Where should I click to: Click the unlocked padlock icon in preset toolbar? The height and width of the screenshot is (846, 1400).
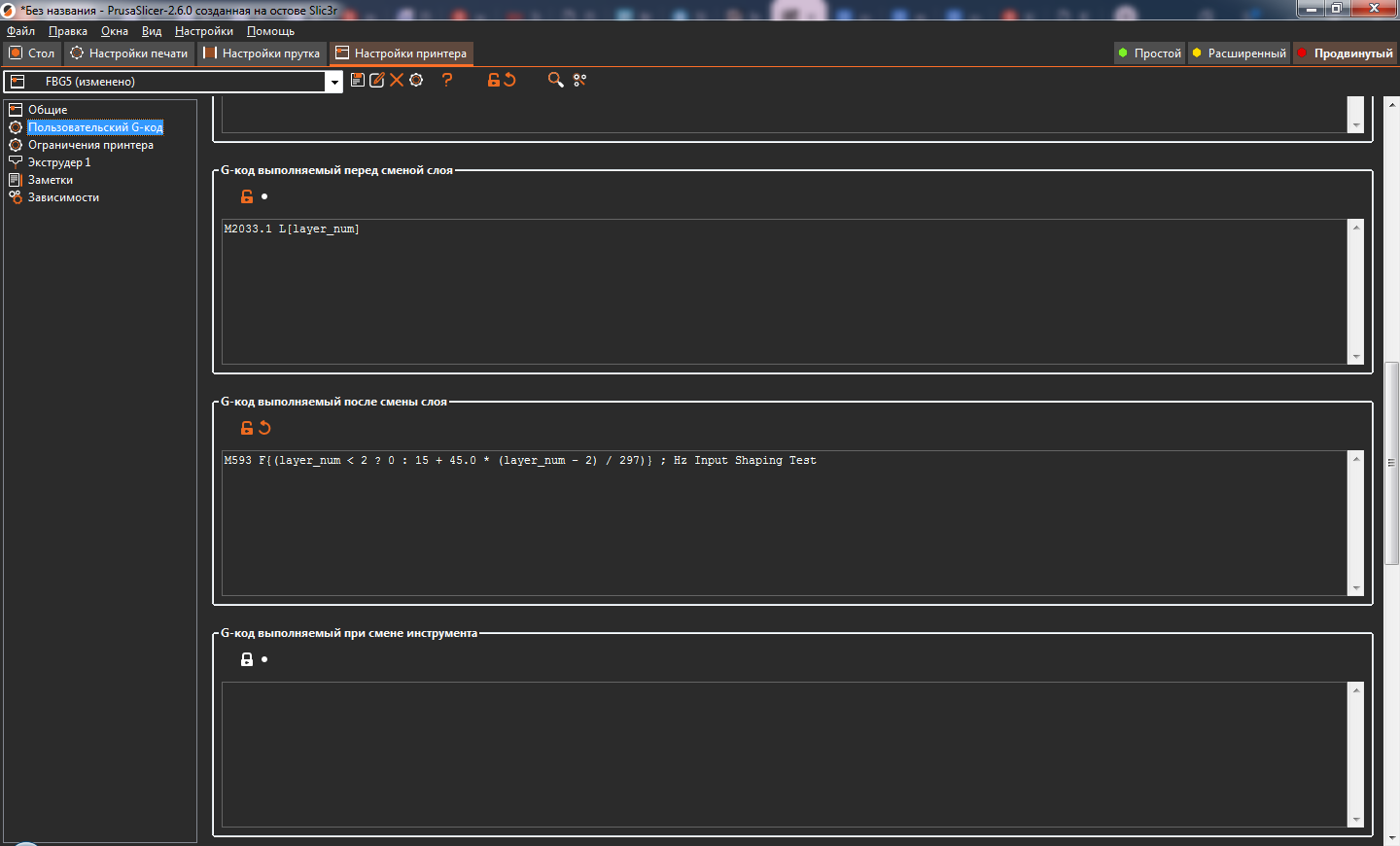click(x=494, y=80)
